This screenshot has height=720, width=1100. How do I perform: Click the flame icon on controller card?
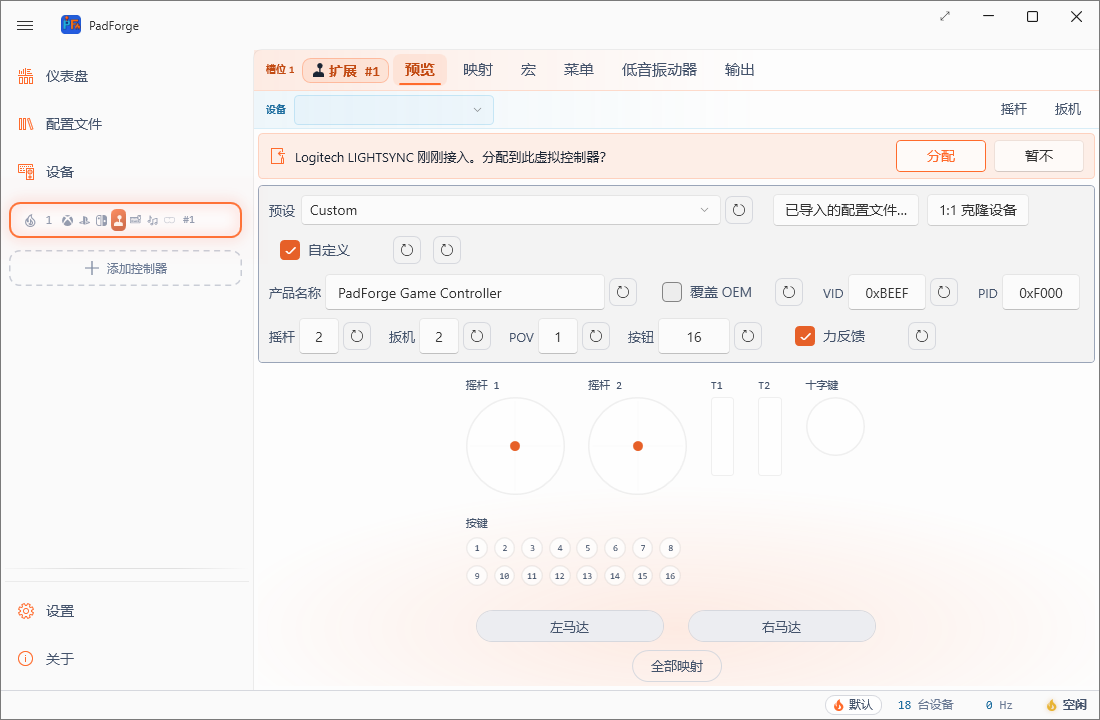[x=30, y=220]
